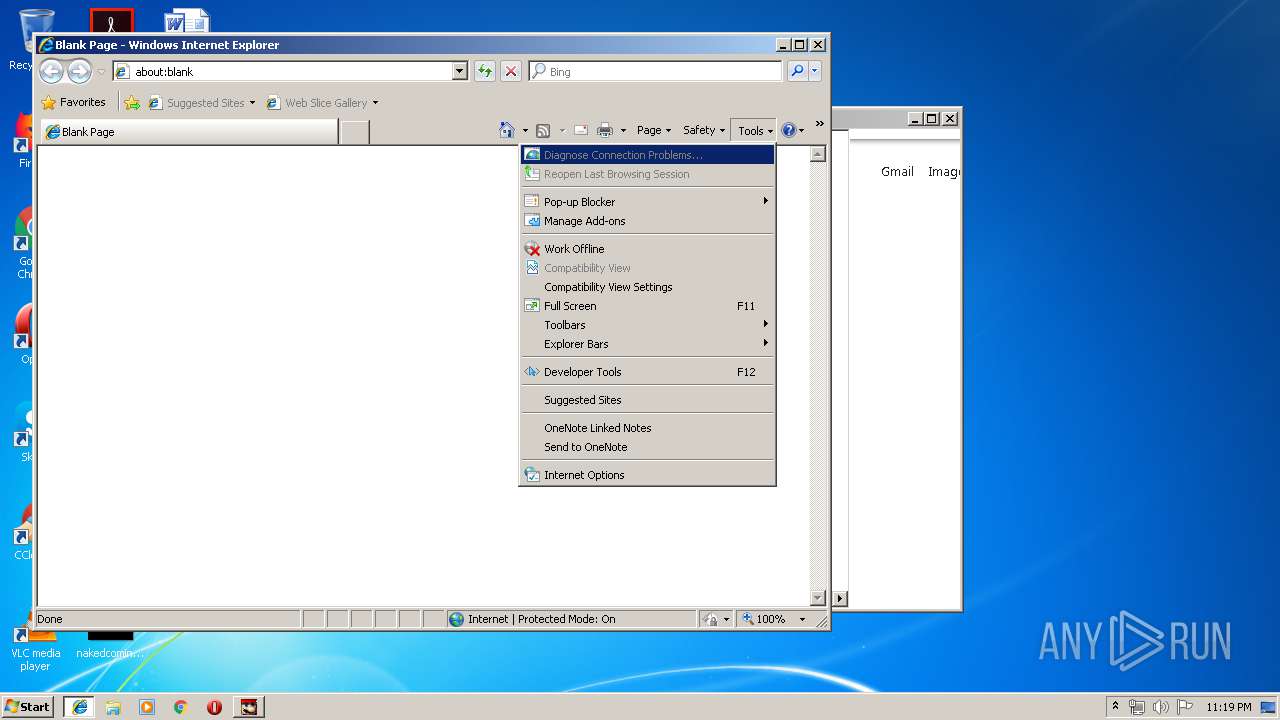1280x720 pixels.
Task: Open the Start menu
Action: (27, 706)
